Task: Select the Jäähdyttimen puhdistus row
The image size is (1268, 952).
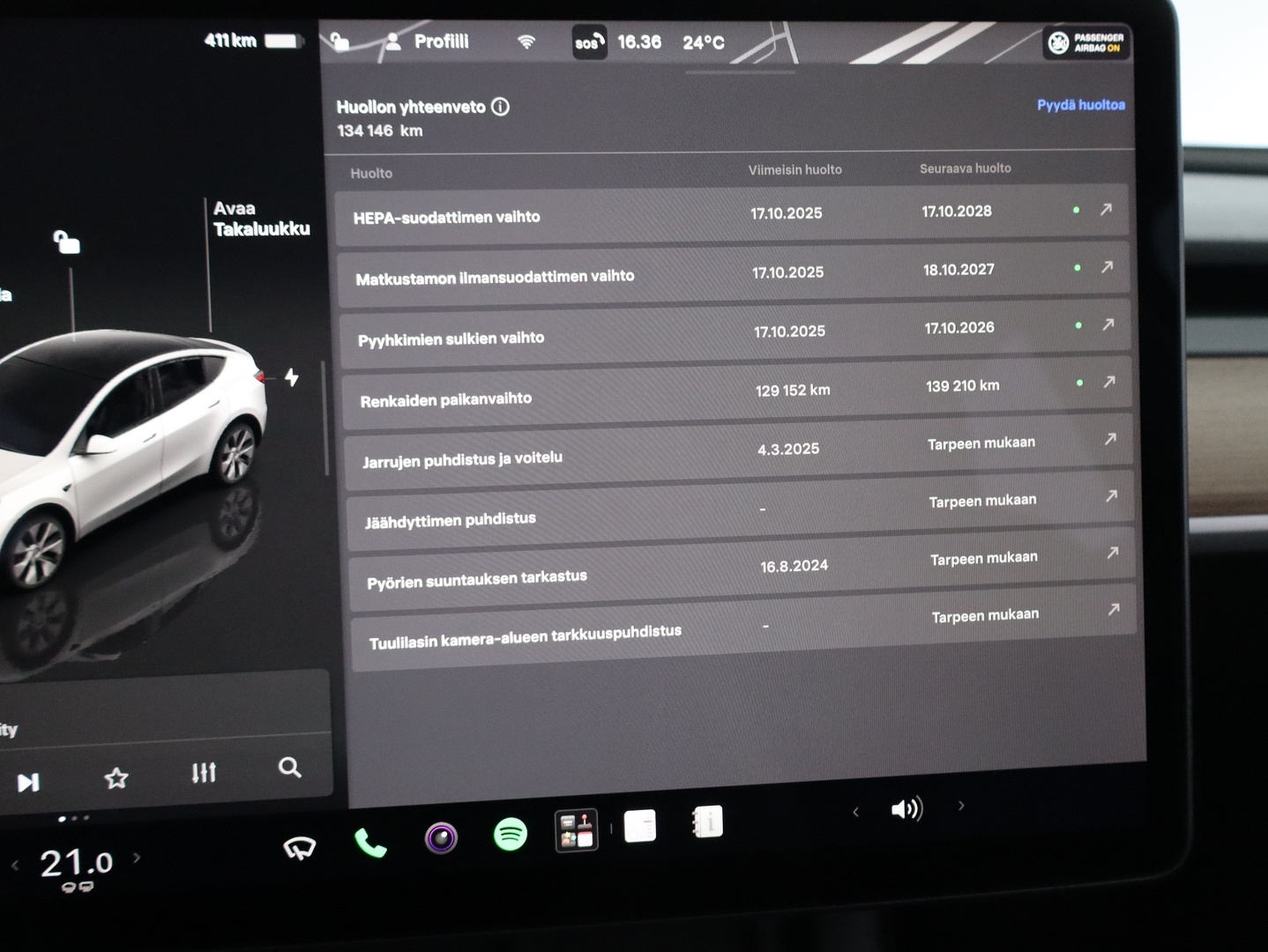Action: (741, 509)
